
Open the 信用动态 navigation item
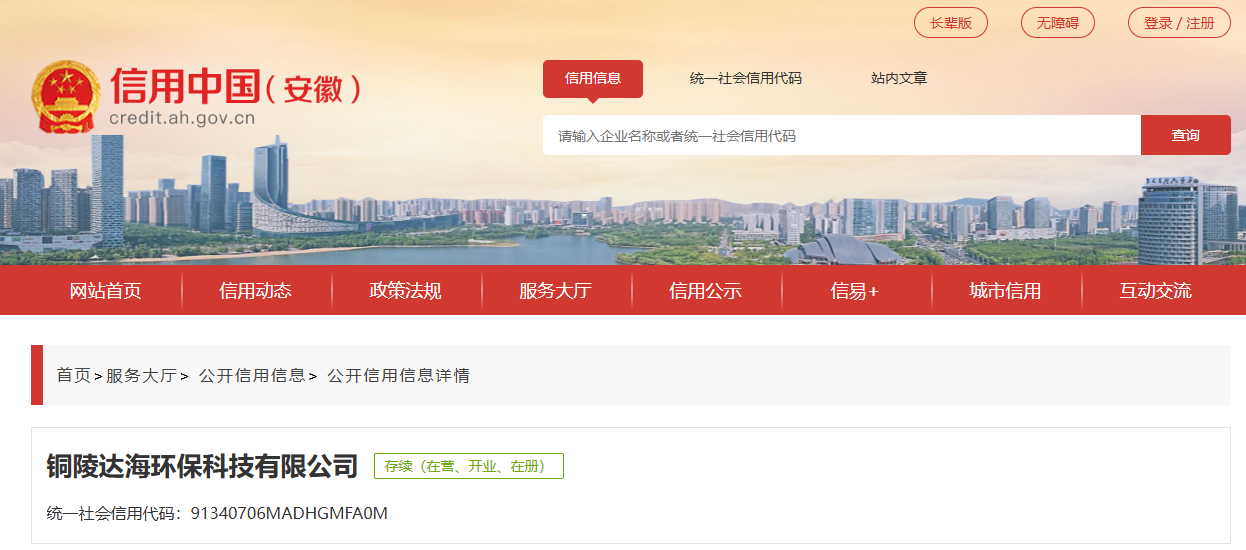click(256, 291)
